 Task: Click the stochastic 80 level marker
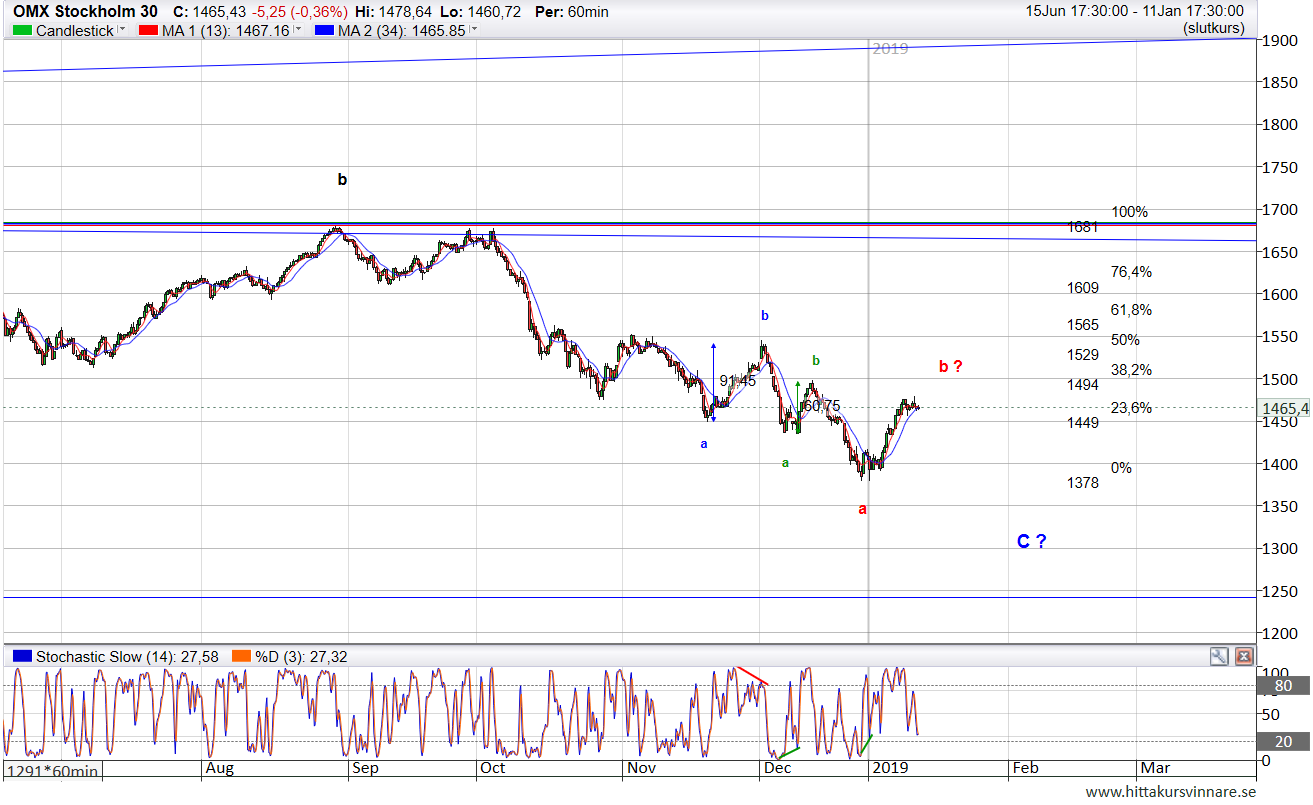(1281, 686)
